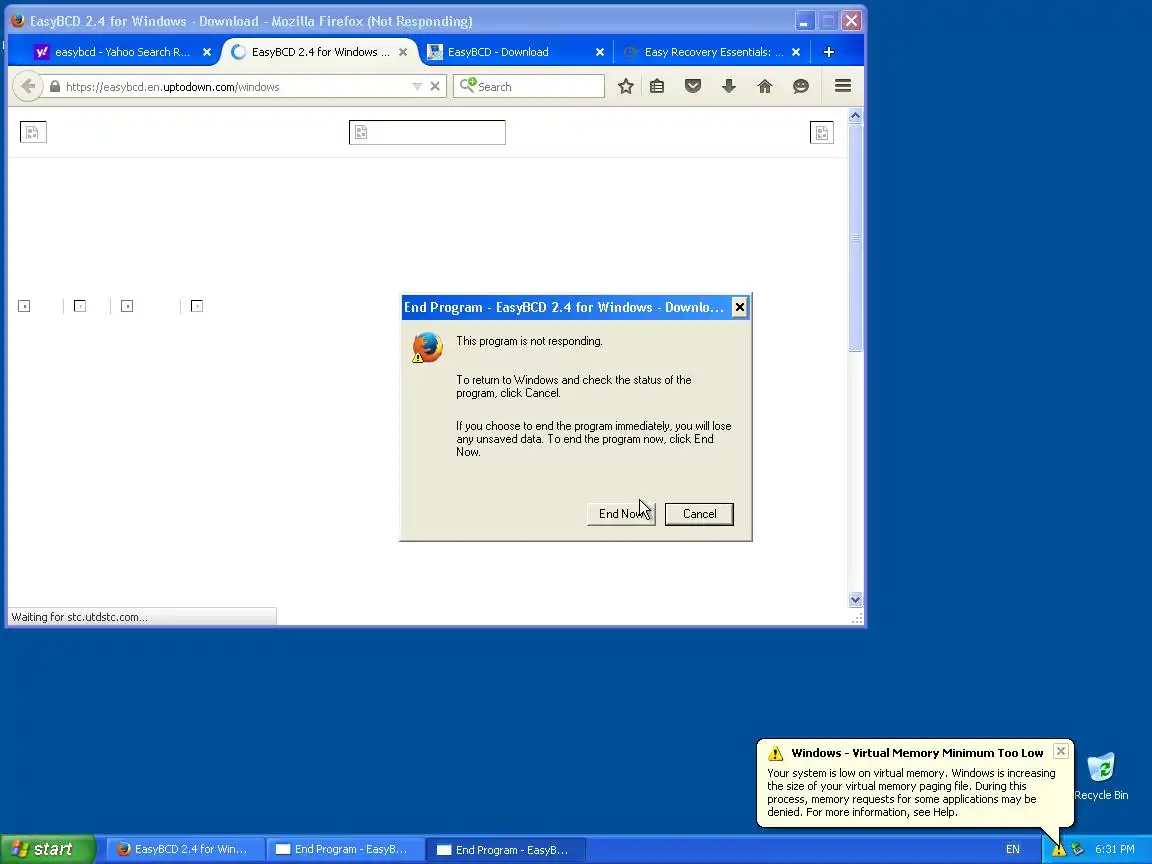Click the EasyBCD - Download tab favicon

(435, 52)
